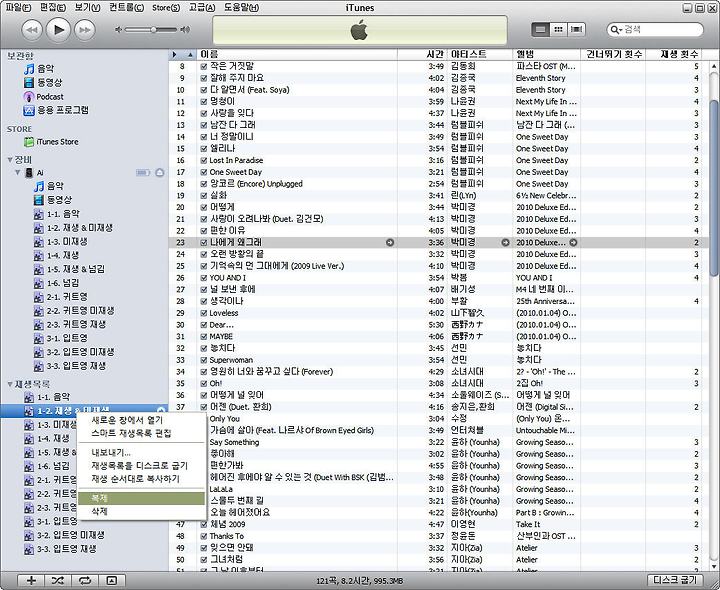Show or hide artwork viewer
720x590 pixels.
click(x=112, y=580)
